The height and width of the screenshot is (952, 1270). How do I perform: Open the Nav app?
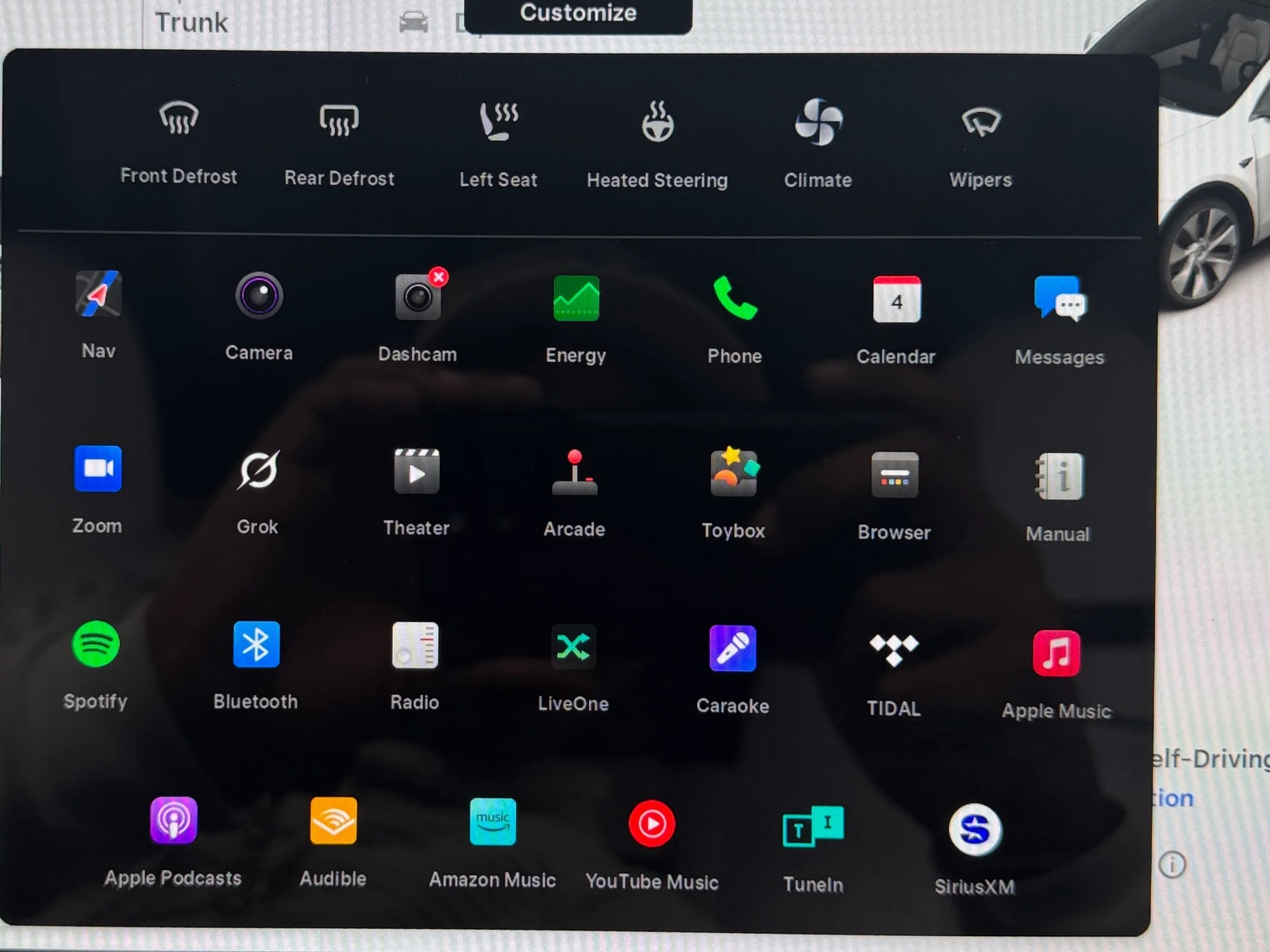[98, 295]
